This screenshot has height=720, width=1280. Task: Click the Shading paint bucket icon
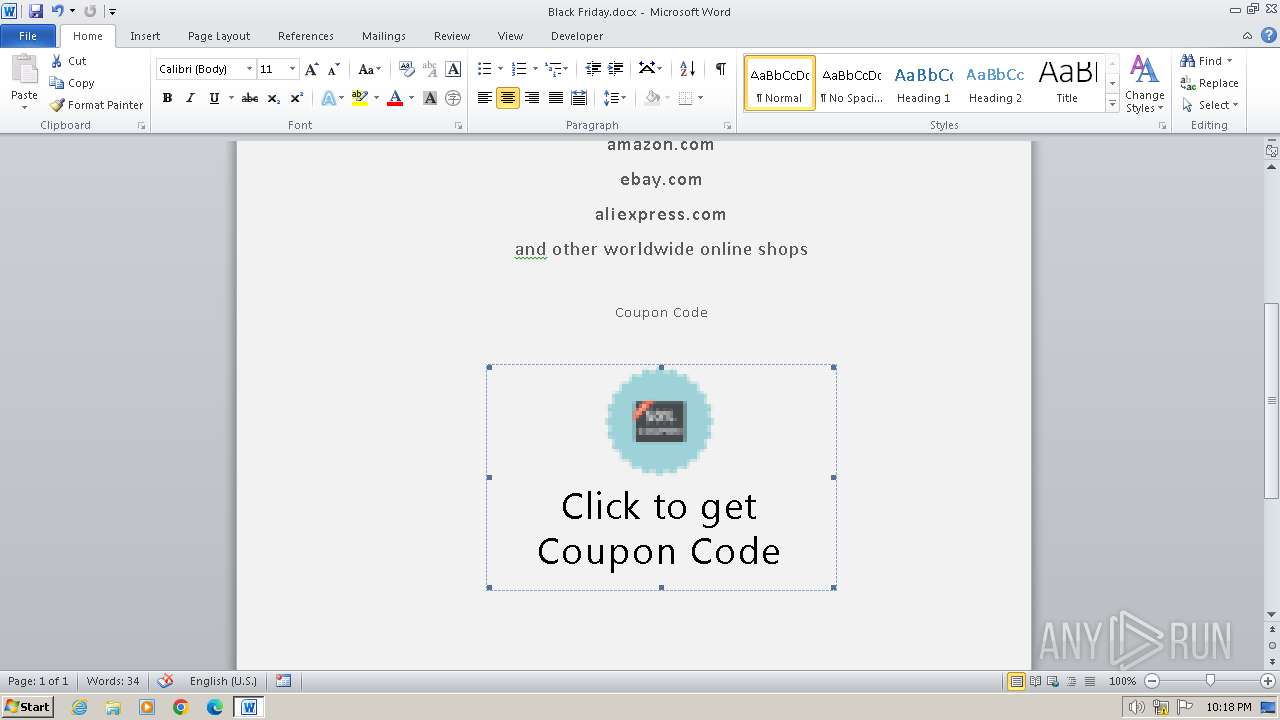tap(652, 98)
